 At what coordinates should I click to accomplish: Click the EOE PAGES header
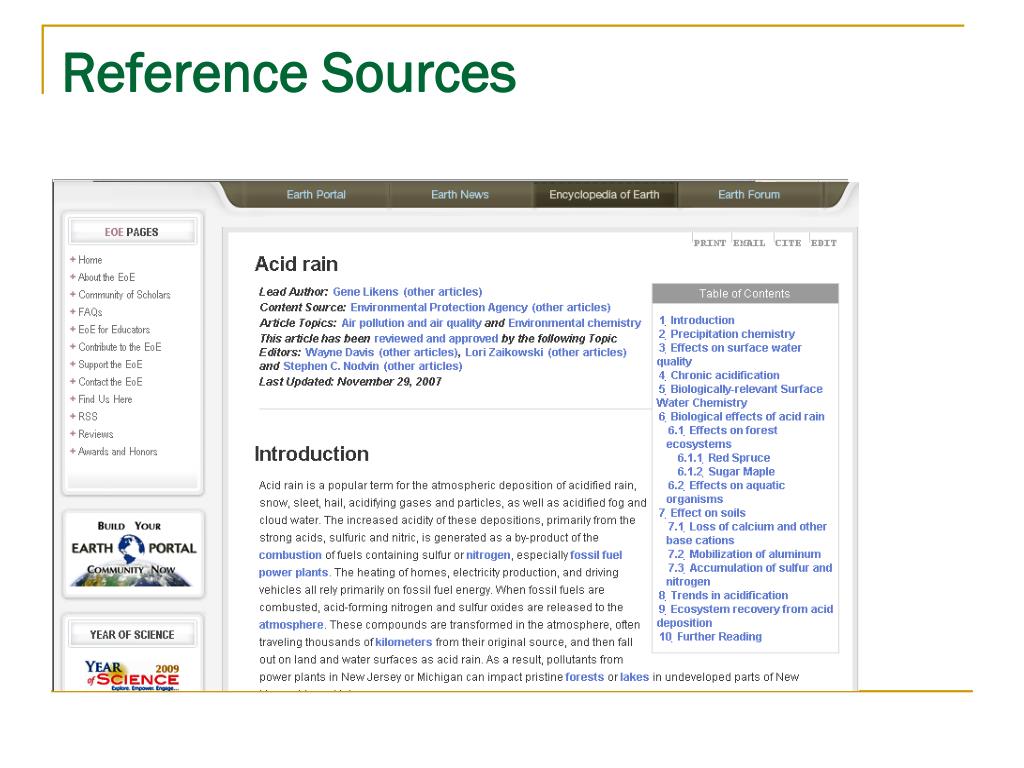point(132,232)
